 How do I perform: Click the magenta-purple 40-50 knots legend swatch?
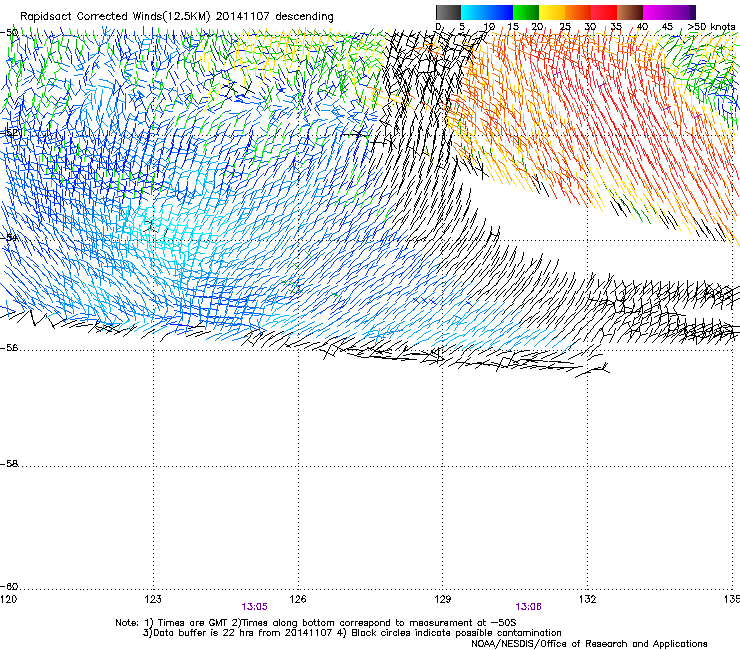pyautogui.click(x=669, y=12)
